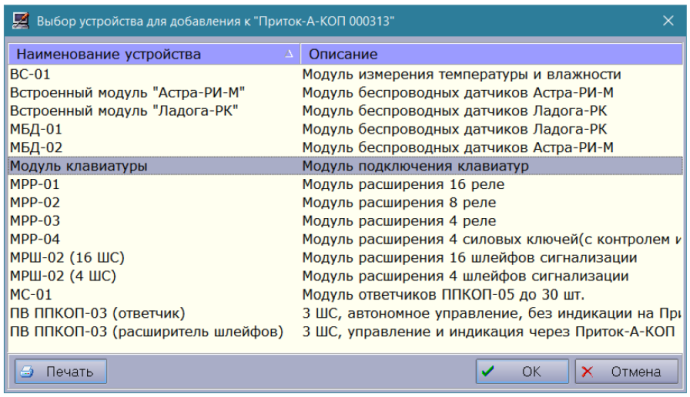
Task: Select the 'МС-01' device row
Action: 345,294
